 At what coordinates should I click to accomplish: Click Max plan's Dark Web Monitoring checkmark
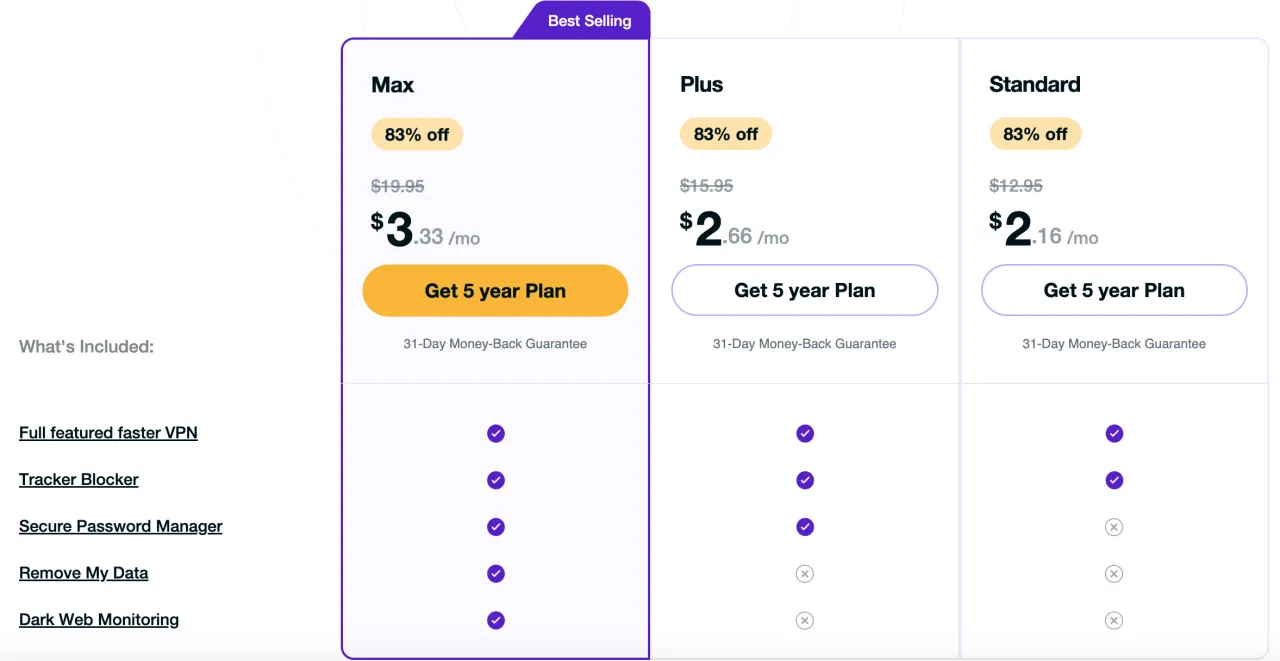(x=495, y=620)
